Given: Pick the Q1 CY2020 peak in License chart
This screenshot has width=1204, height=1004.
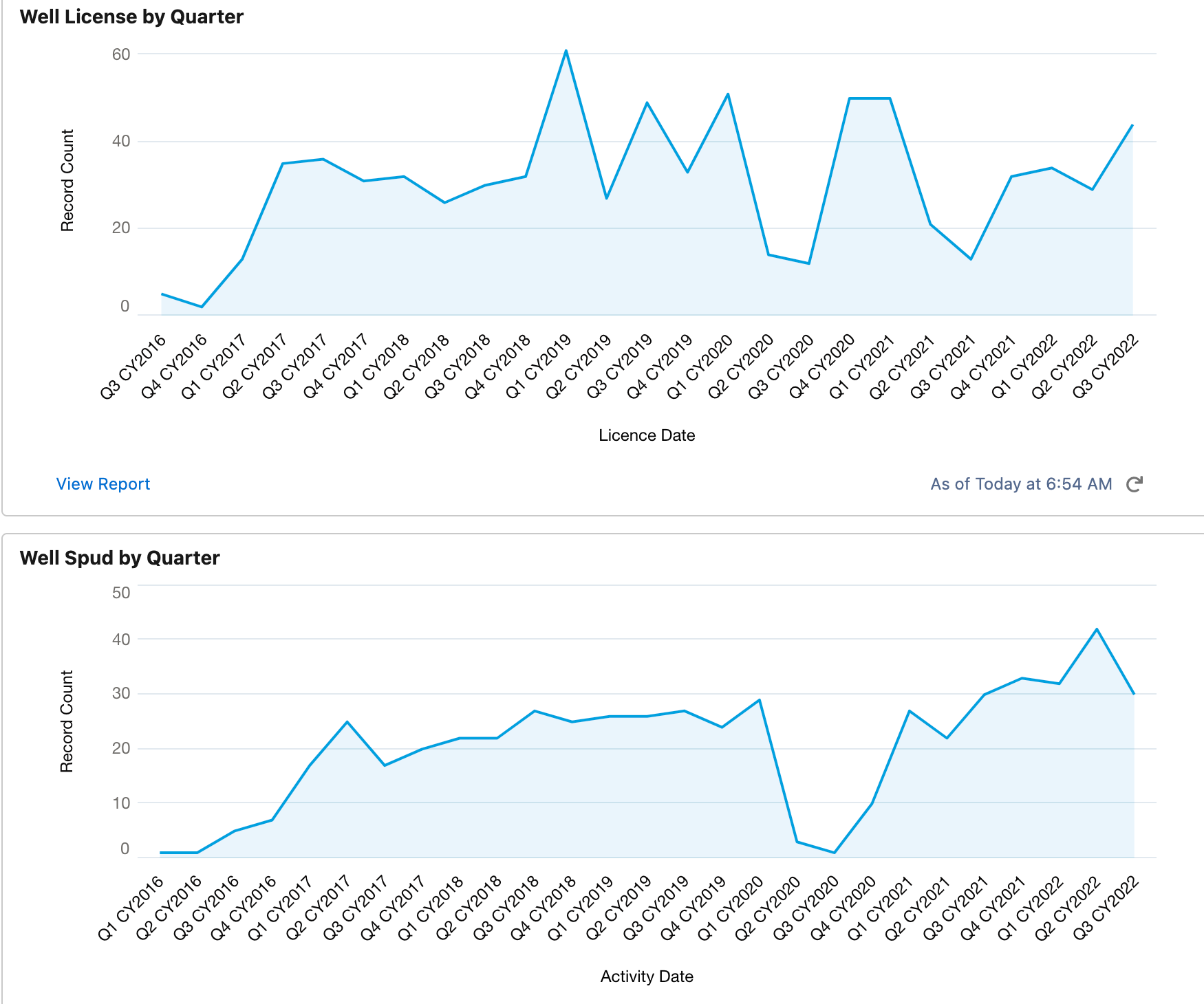Looking at the screenshot, I should click(728, 94).
